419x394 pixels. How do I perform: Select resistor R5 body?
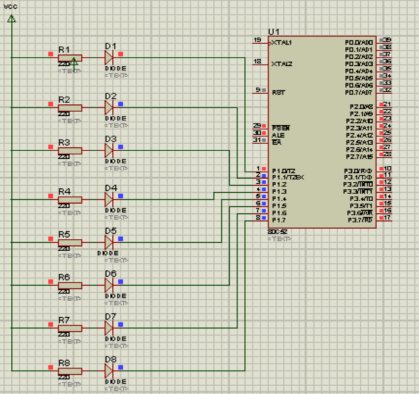pyautogui.click(x=70, y=242)
